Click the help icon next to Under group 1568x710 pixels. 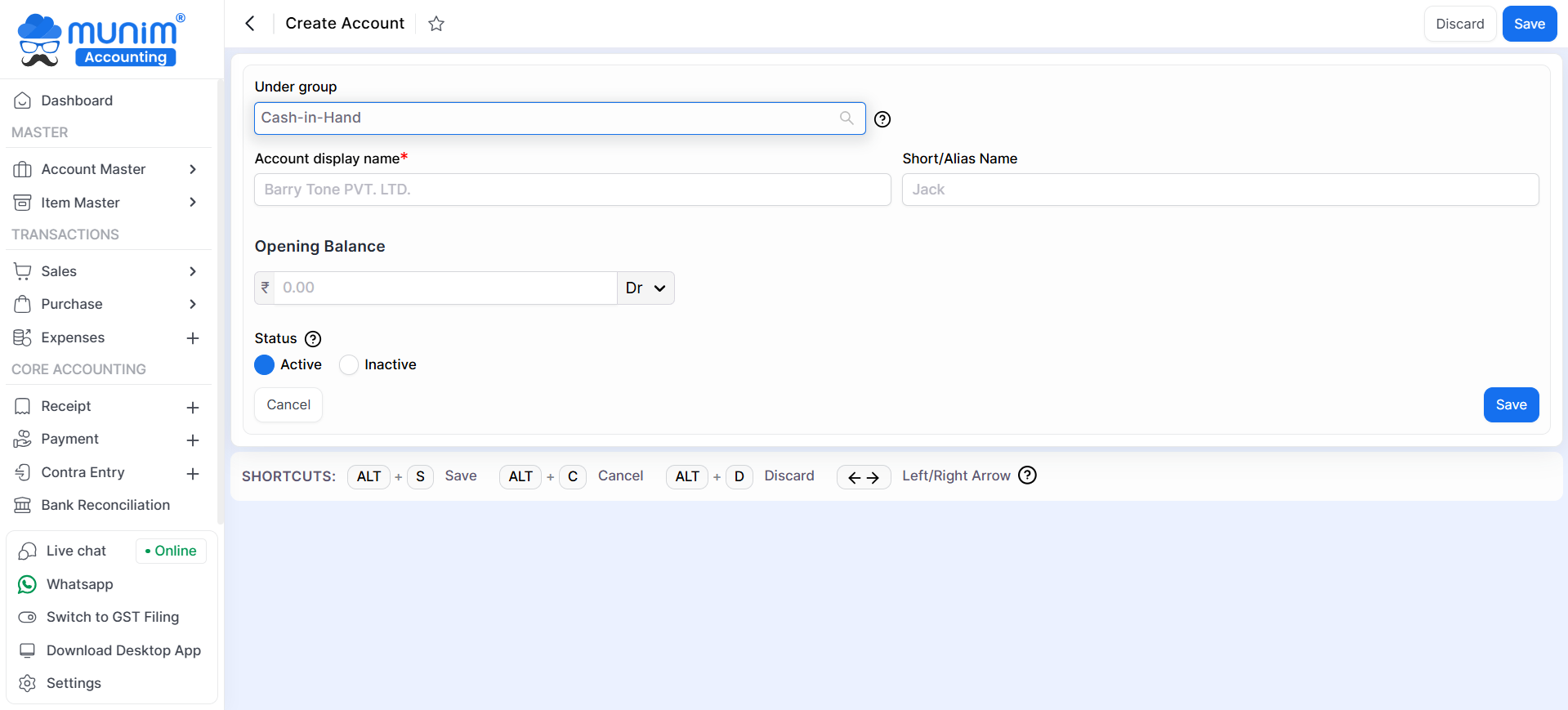point(882,119)
